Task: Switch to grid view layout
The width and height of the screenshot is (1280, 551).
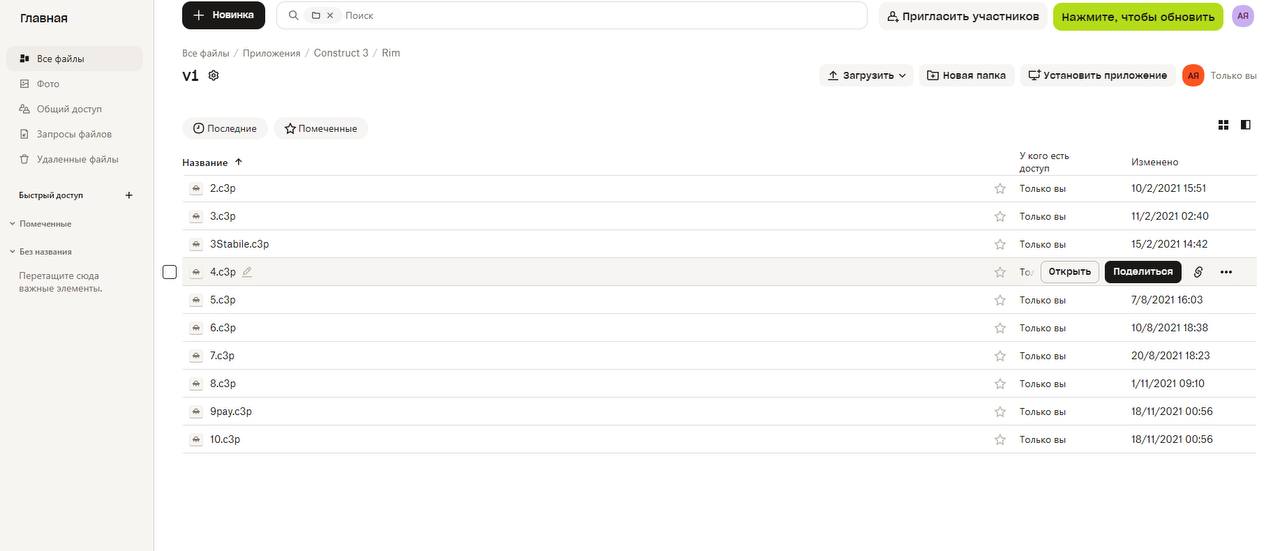Action: tap(1223, 125)
